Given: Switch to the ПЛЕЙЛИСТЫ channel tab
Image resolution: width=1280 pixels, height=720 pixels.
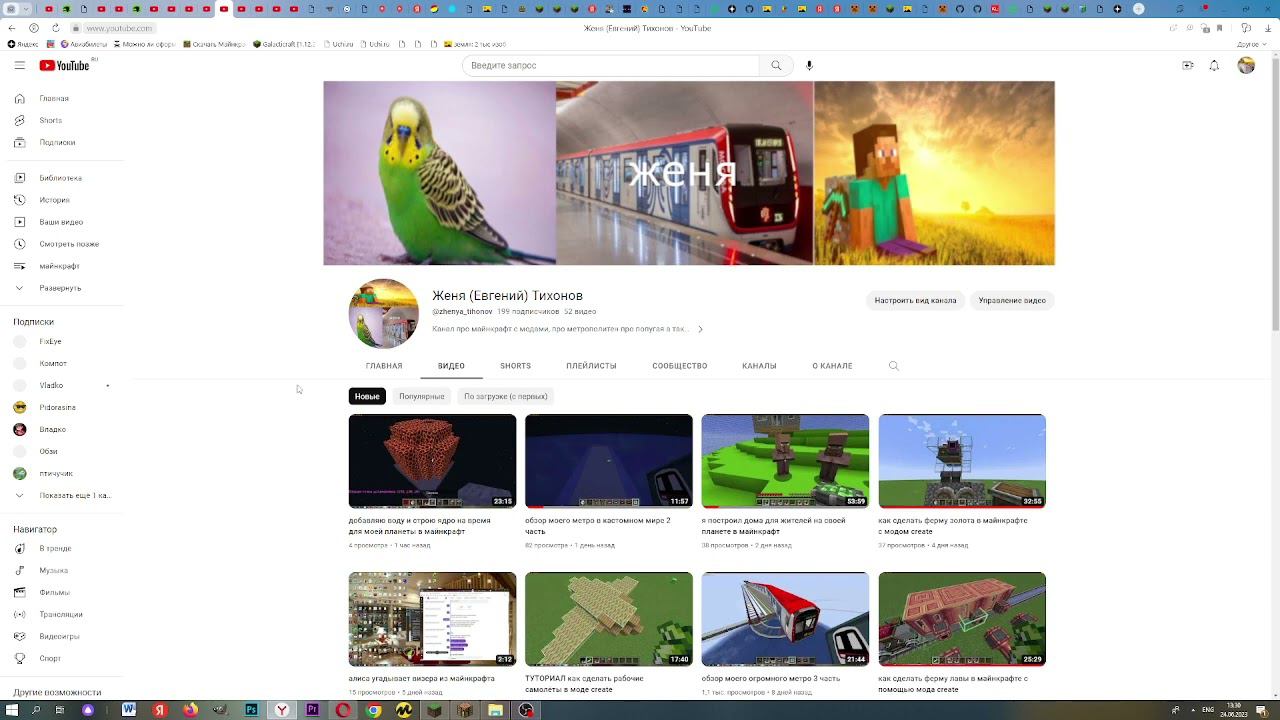Looking at the screenshot, I should [x=591, y=366].
